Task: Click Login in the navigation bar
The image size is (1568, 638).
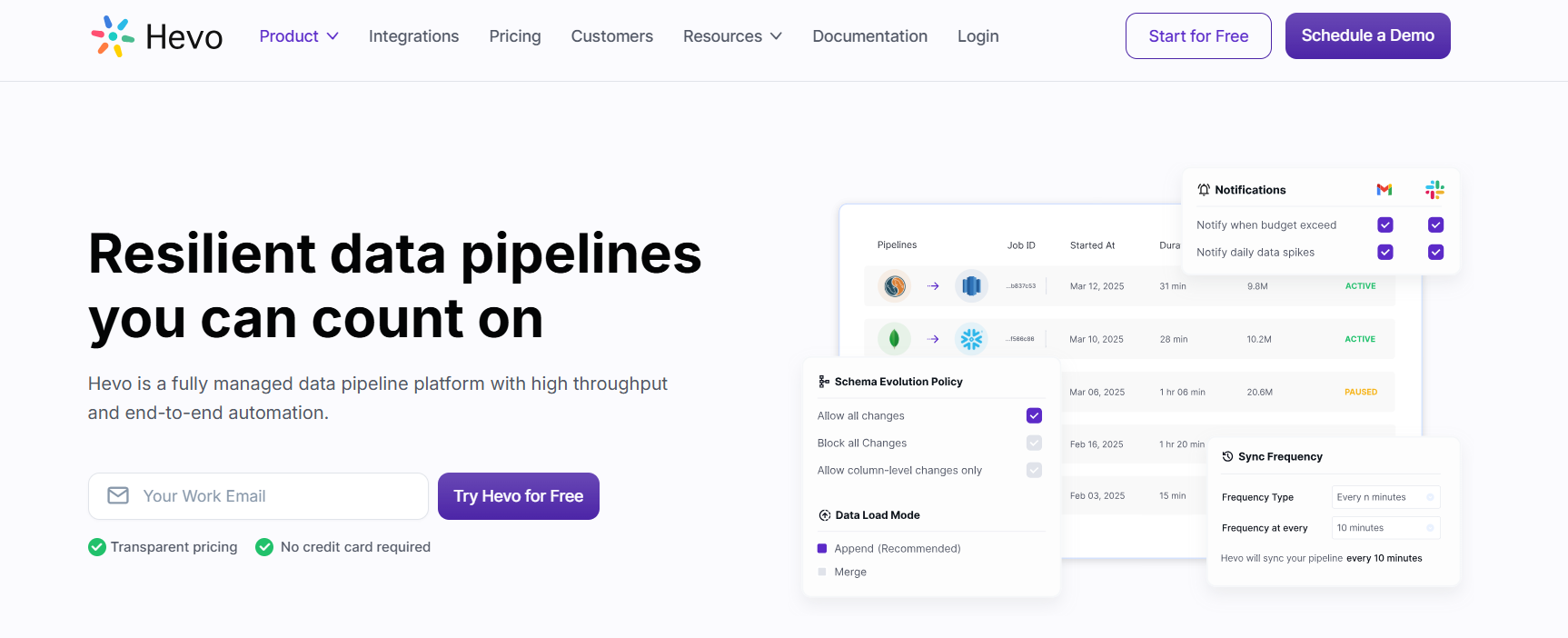Action: coord(978,36)
